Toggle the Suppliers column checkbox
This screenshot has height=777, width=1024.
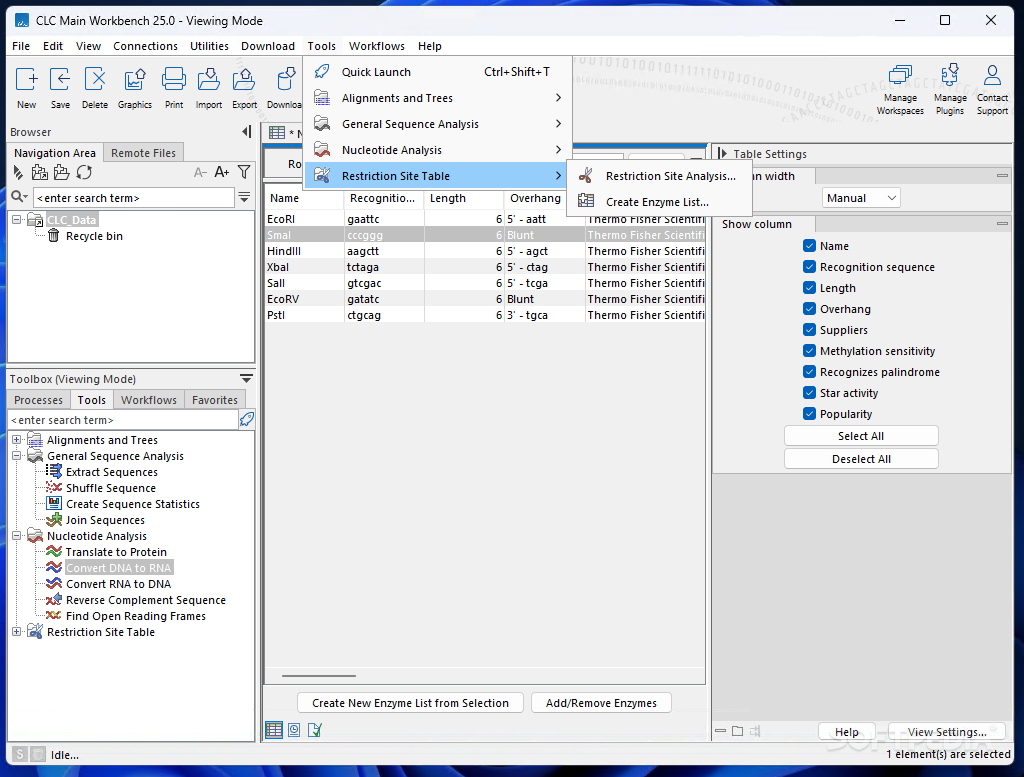point(809,330)
